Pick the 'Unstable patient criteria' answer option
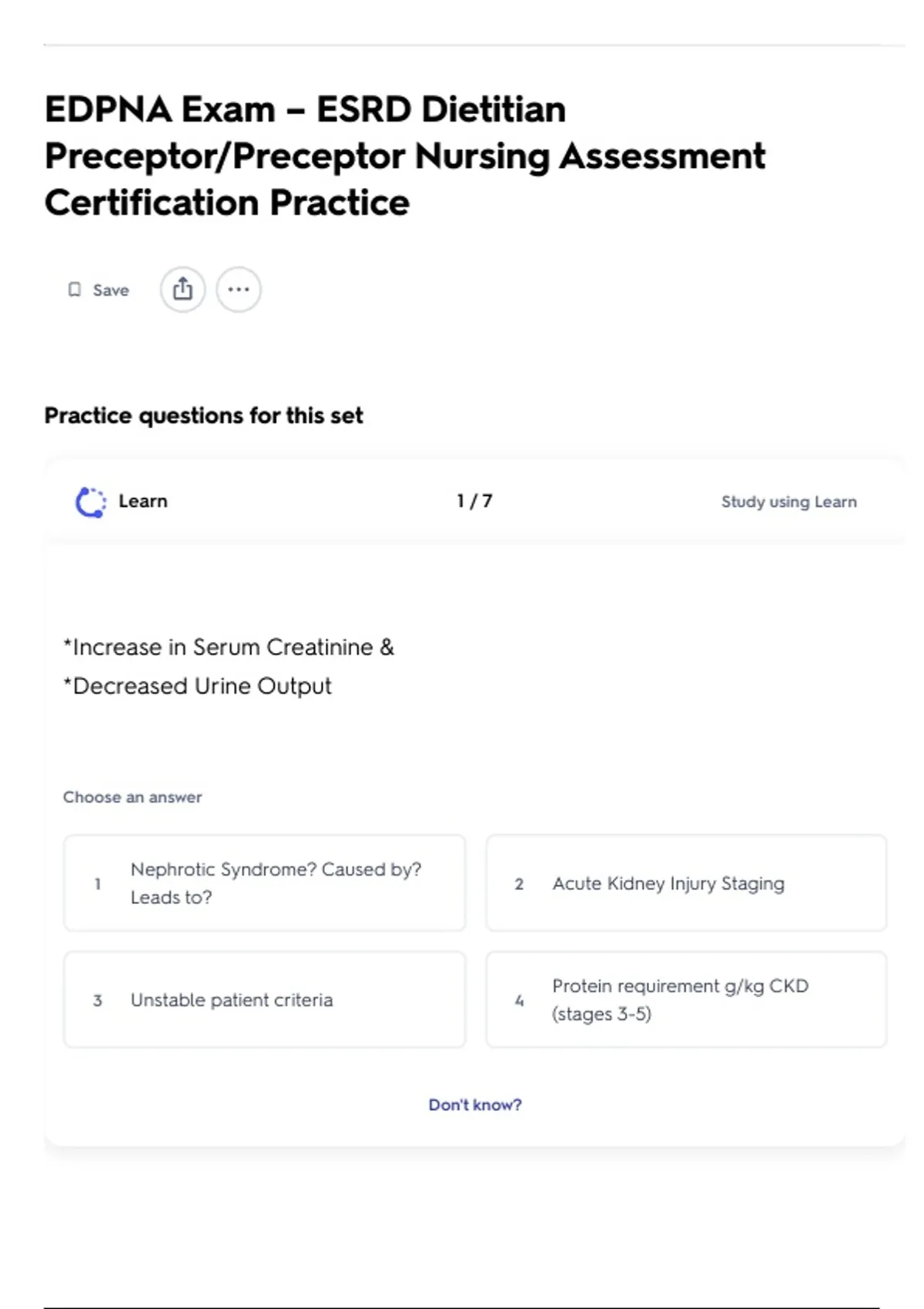924x1309 pixels. (264, 1000)
